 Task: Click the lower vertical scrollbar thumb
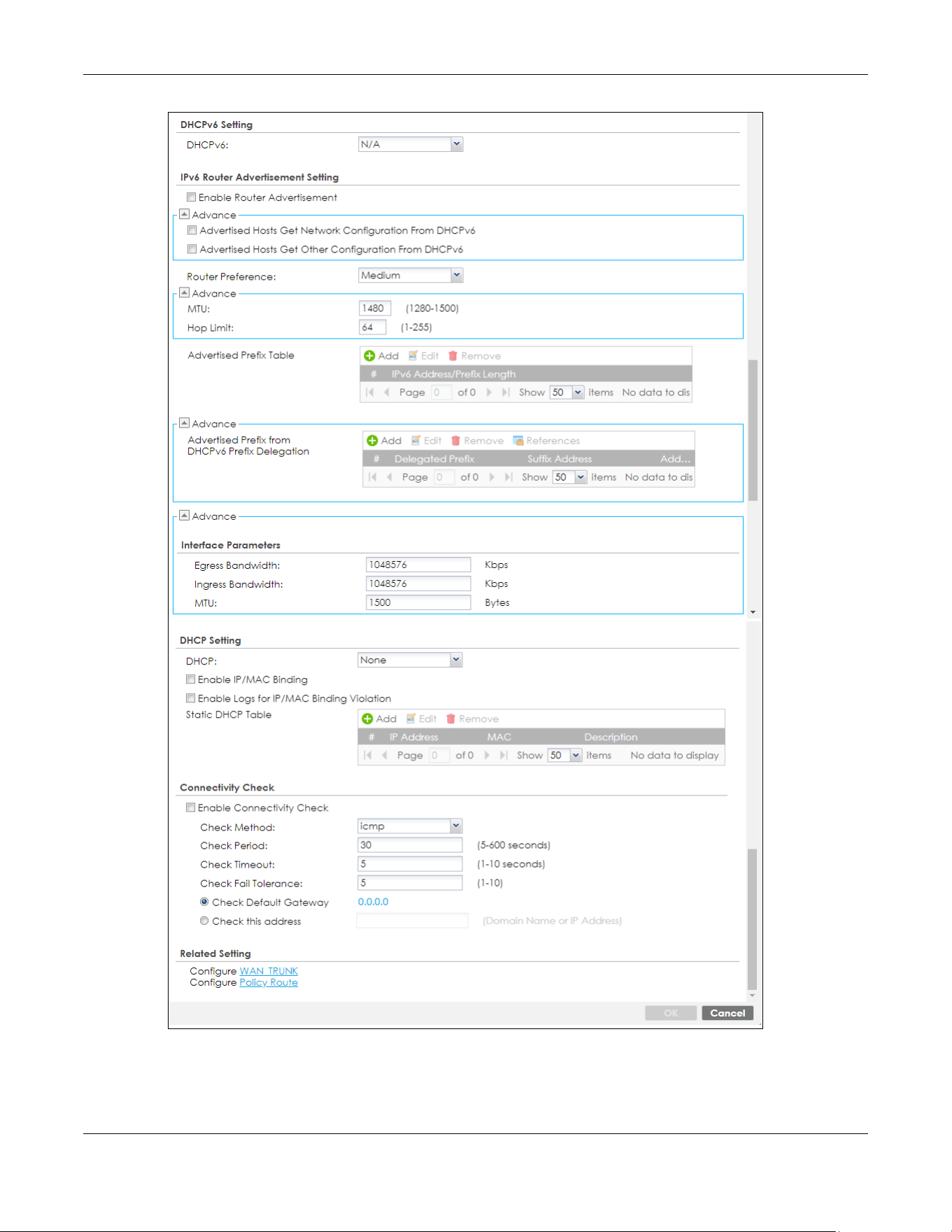tap(752, 919)
